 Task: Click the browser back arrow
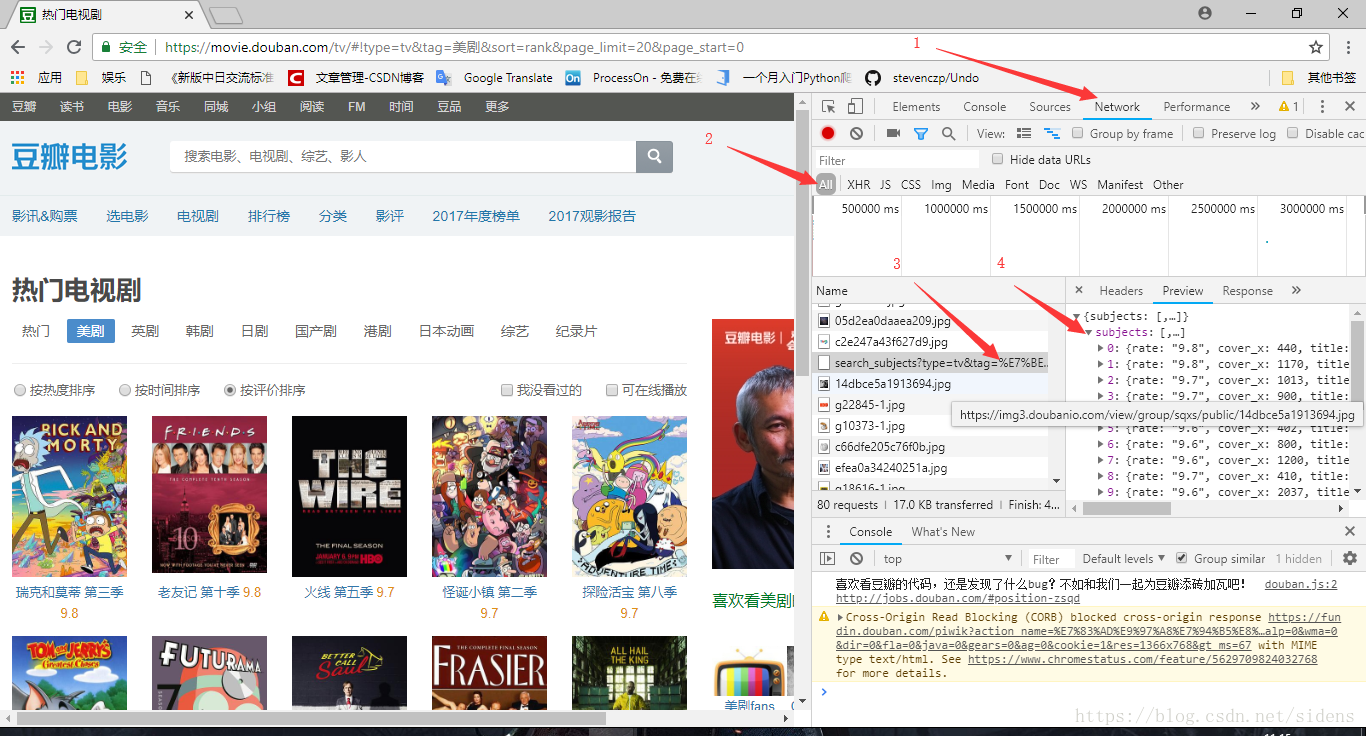[x=18, y=47]
